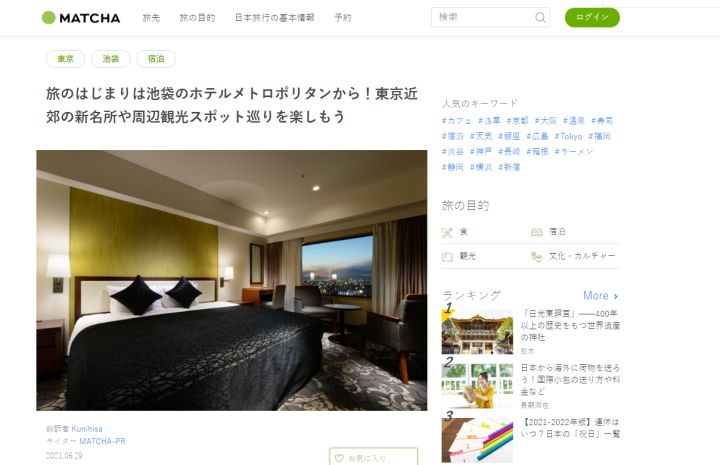This screenshot has height=465, width=720.
Task: Select the food fork-and-knife icon
Action: (x=447, y=232)
